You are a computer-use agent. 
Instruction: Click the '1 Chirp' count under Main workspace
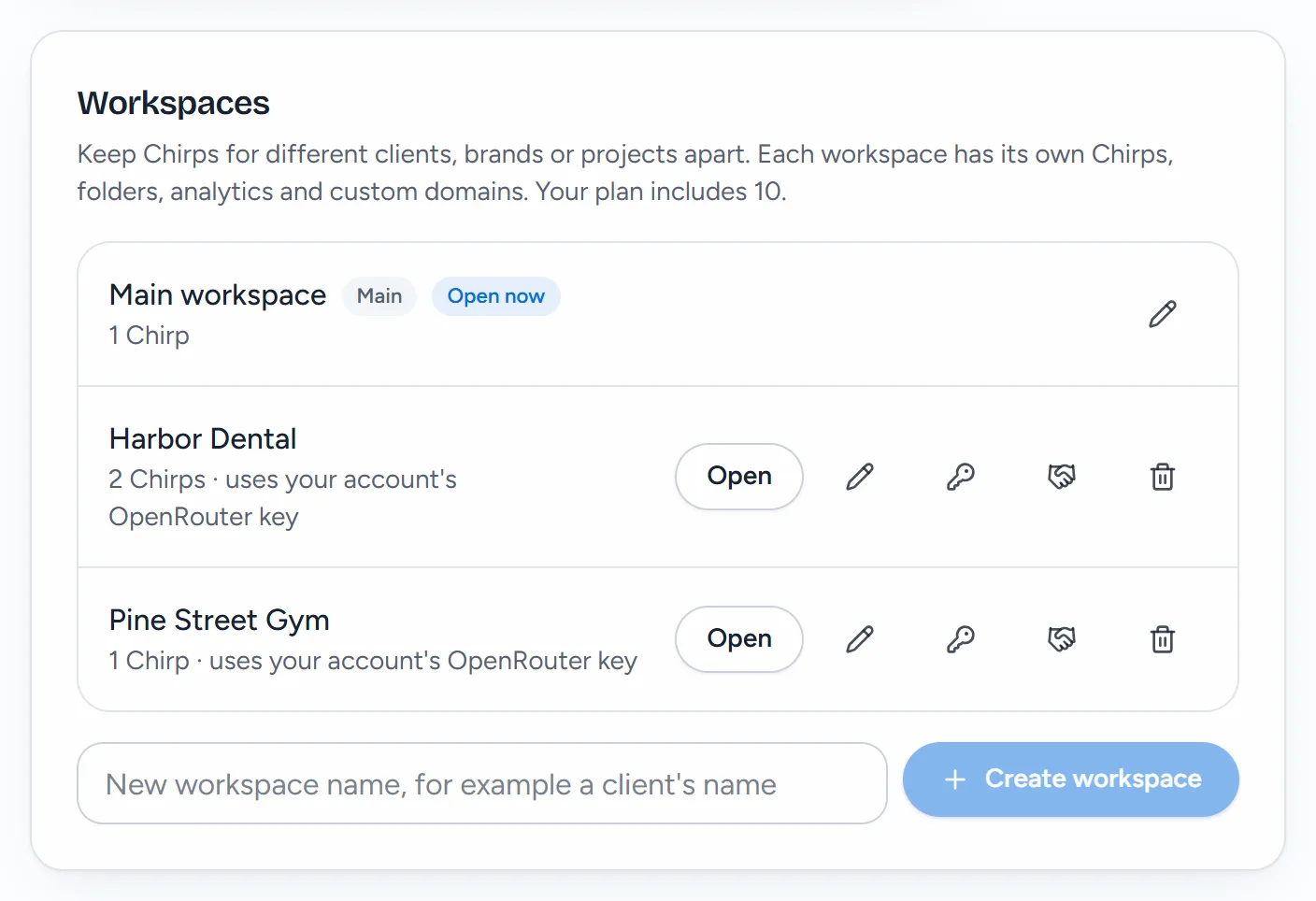pyautogui.click(x=150, y=336)
